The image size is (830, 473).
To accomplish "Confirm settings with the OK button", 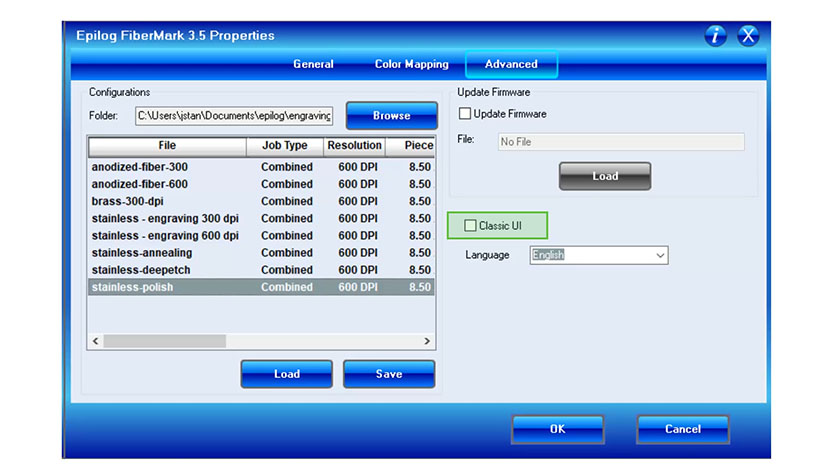I will pyautogui.click(x=557, y=429).
